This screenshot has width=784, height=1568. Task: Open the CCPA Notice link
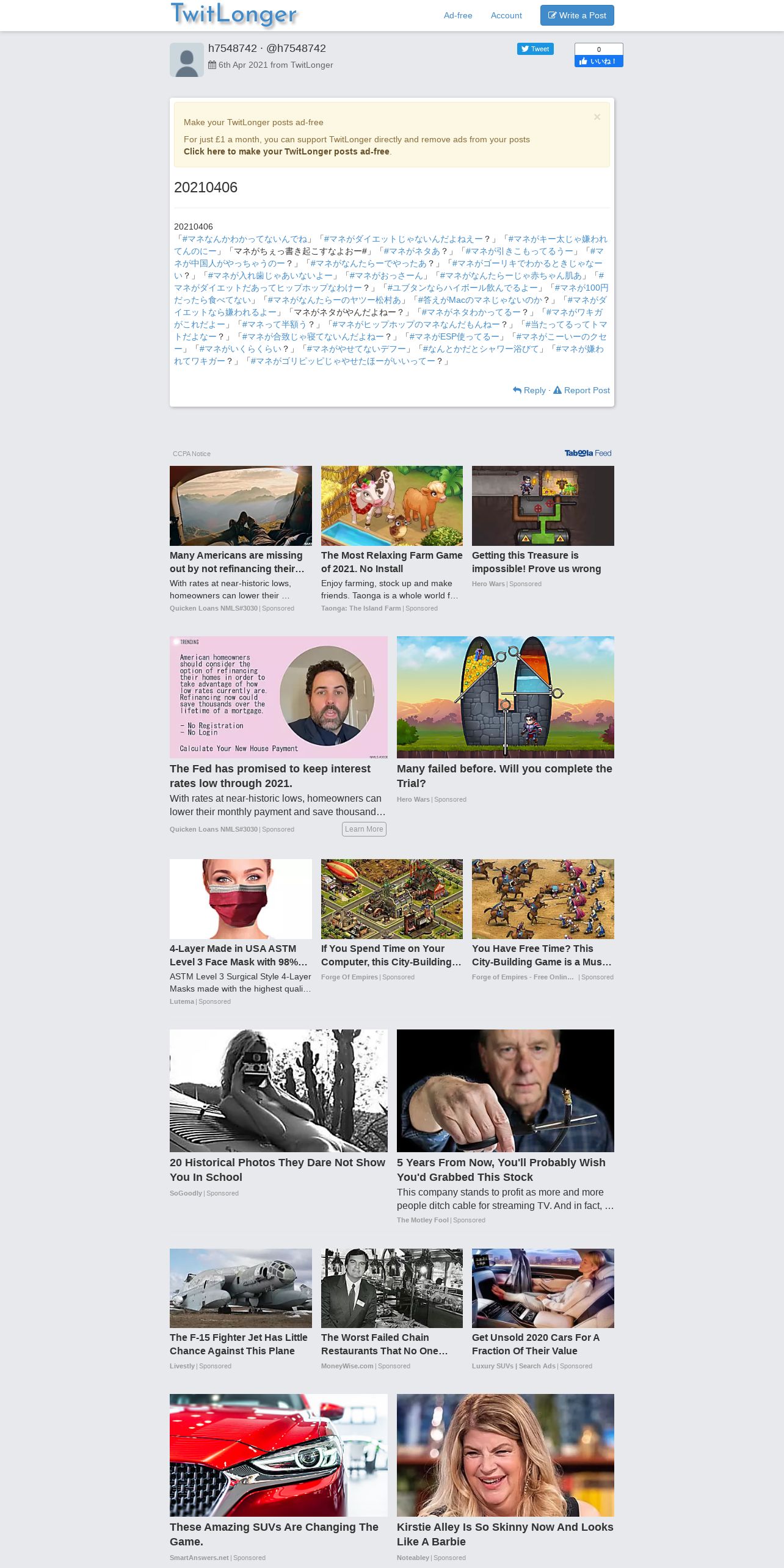192,454
